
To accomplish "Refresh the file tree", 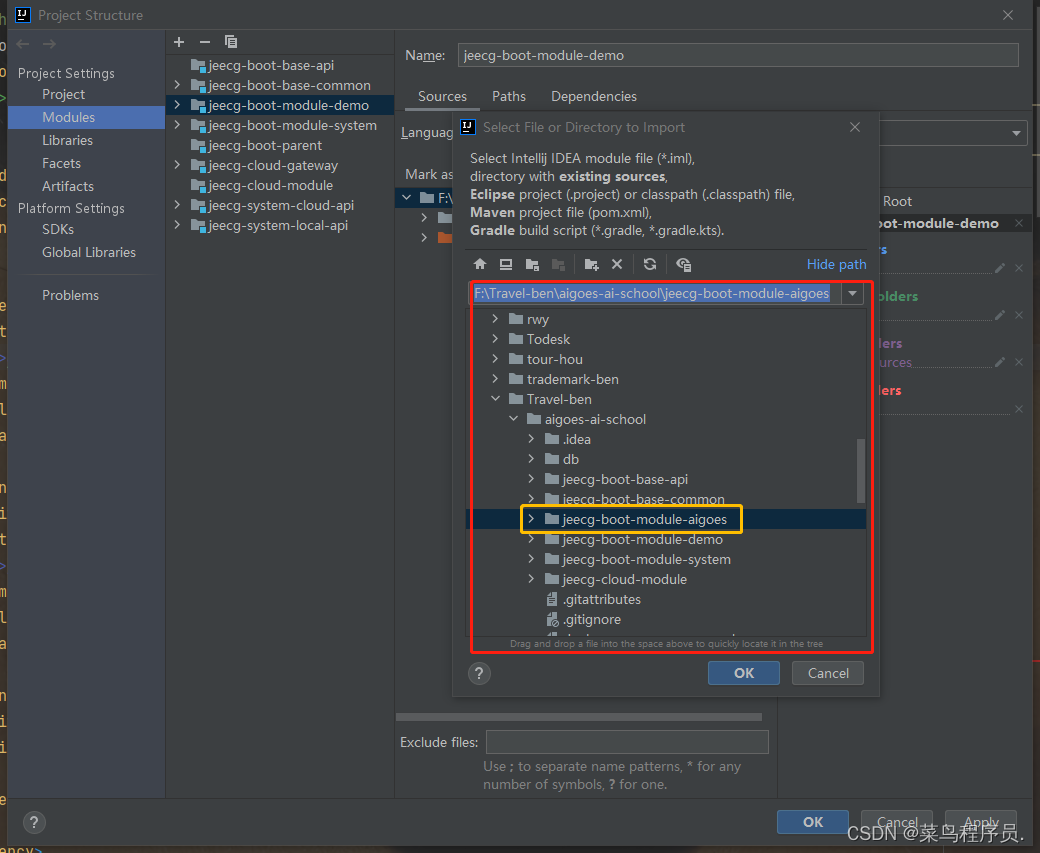I will click(x=650, y=264).
